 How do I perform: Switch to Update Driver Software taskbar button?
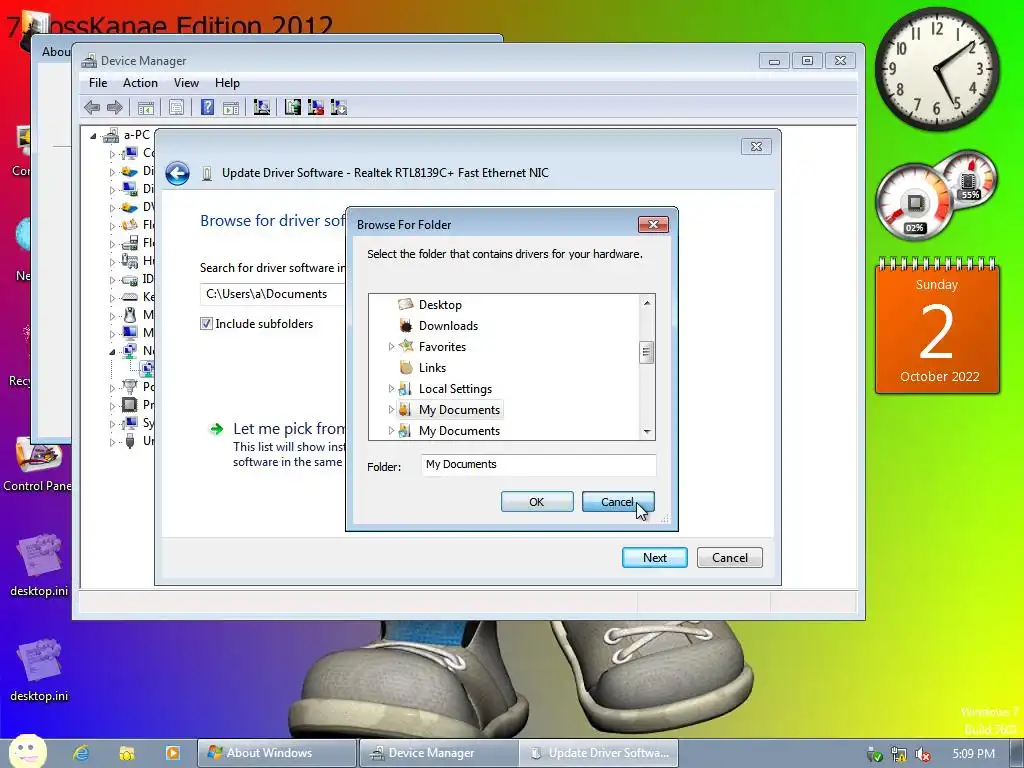[x=600, y=753]
